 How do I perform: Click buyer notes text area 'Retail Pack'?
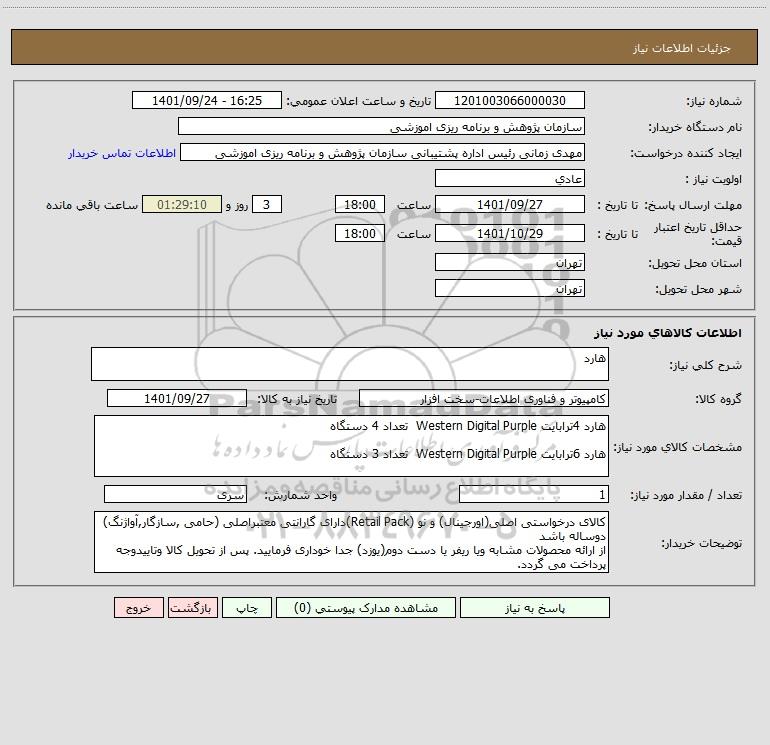(x=351, y=542)
